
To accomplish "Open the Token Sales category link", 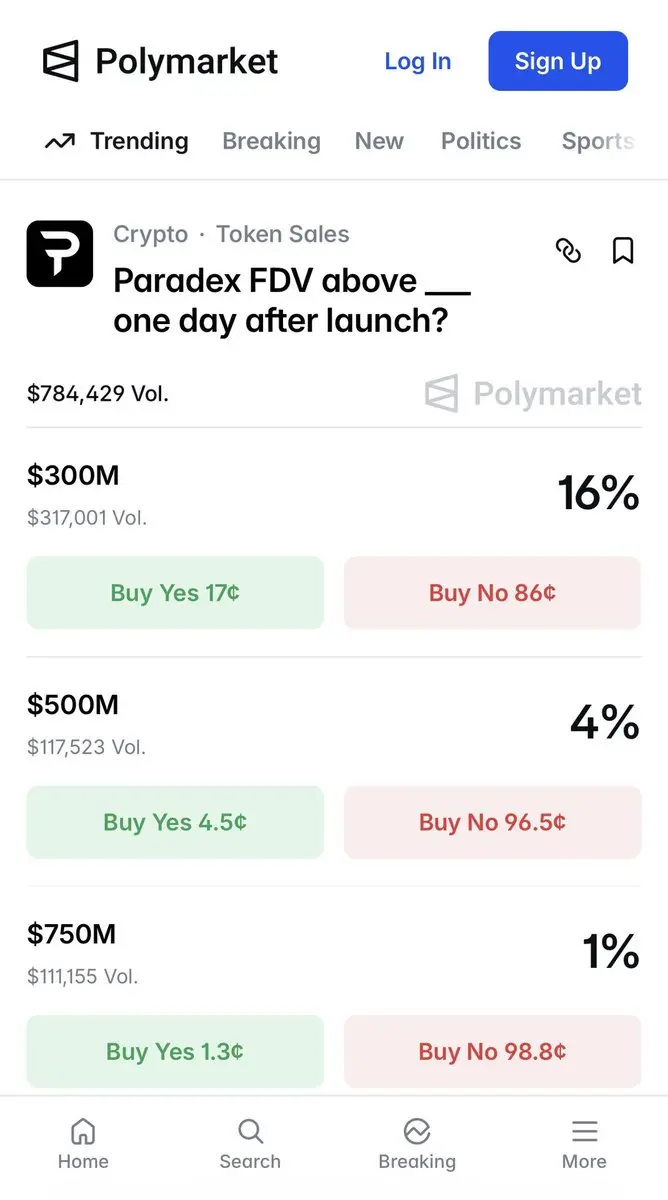I will pos(283,234).
